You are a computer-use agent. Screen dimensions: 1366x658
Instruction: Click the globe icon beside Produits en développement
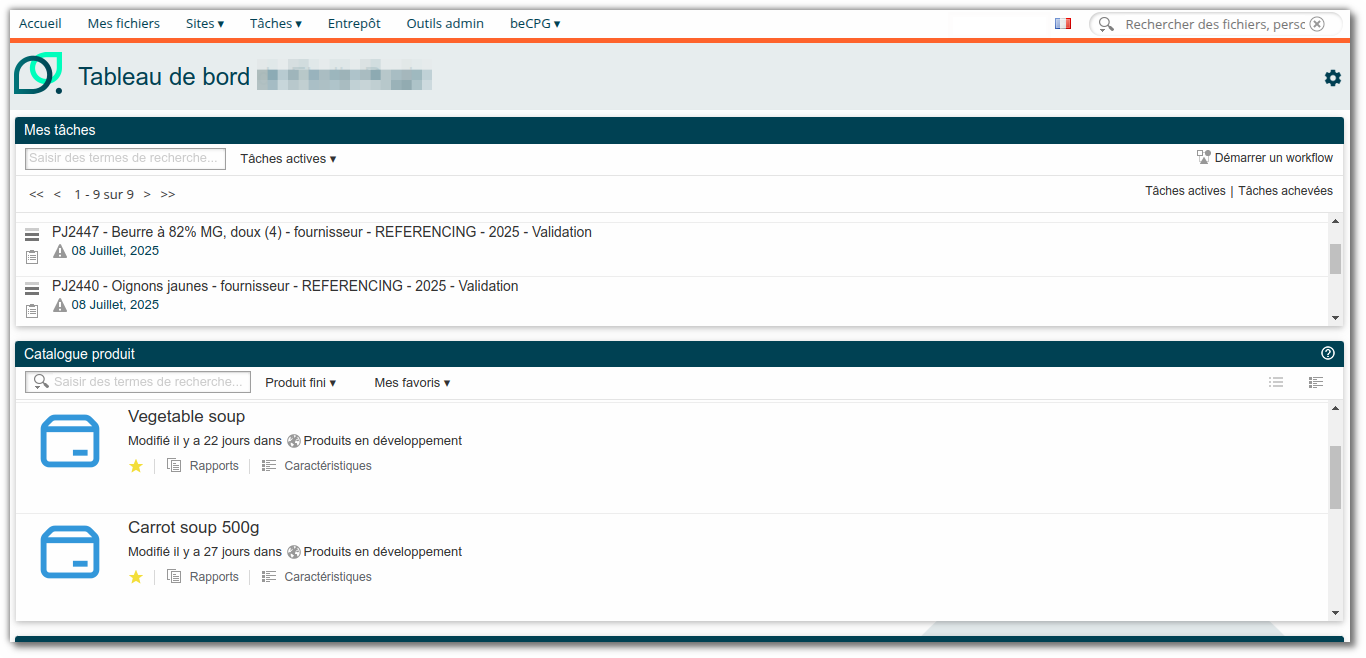pos(293,440)
